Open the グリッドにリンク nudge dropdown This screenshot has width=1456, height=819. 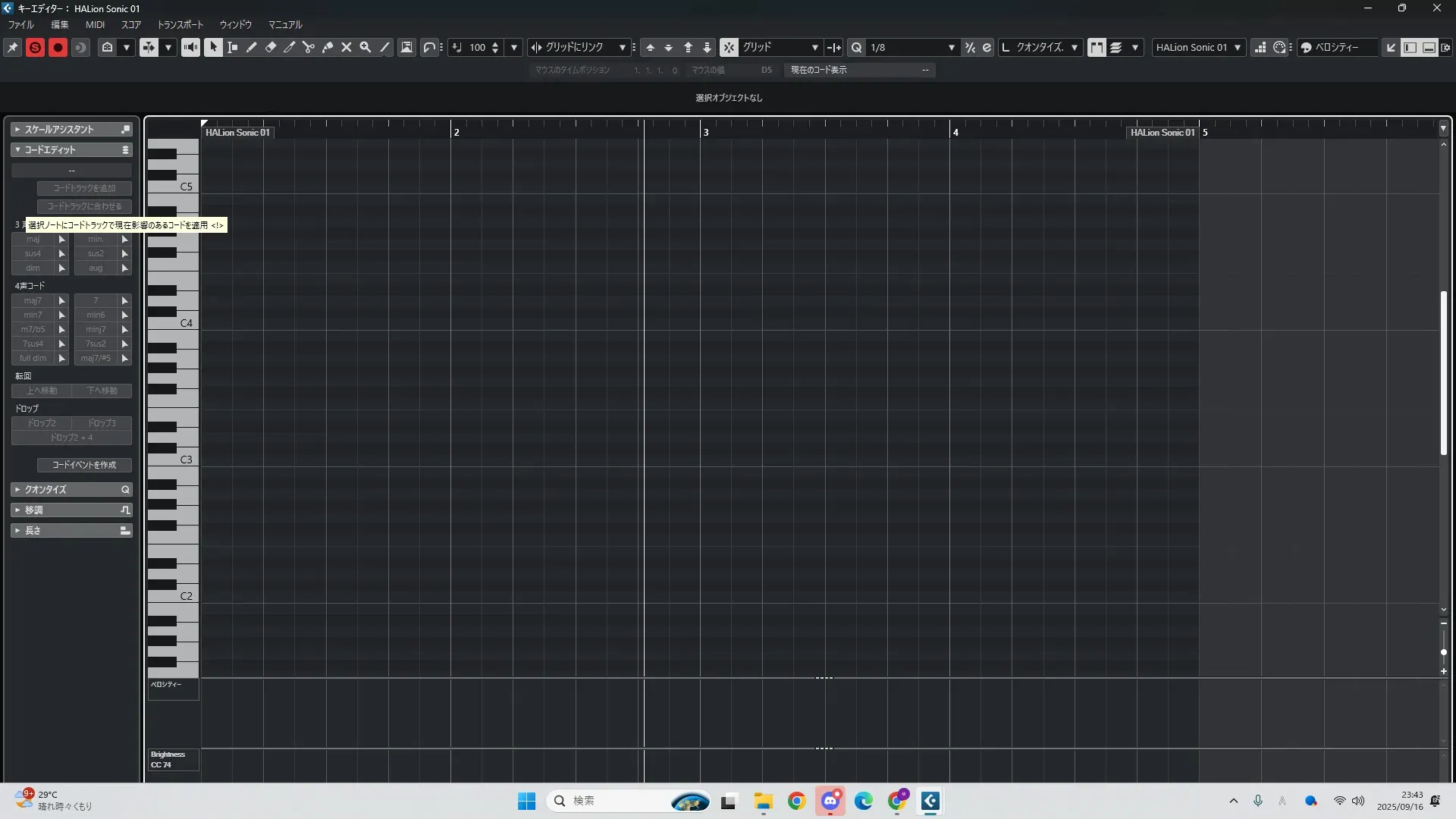pos(622,47)
